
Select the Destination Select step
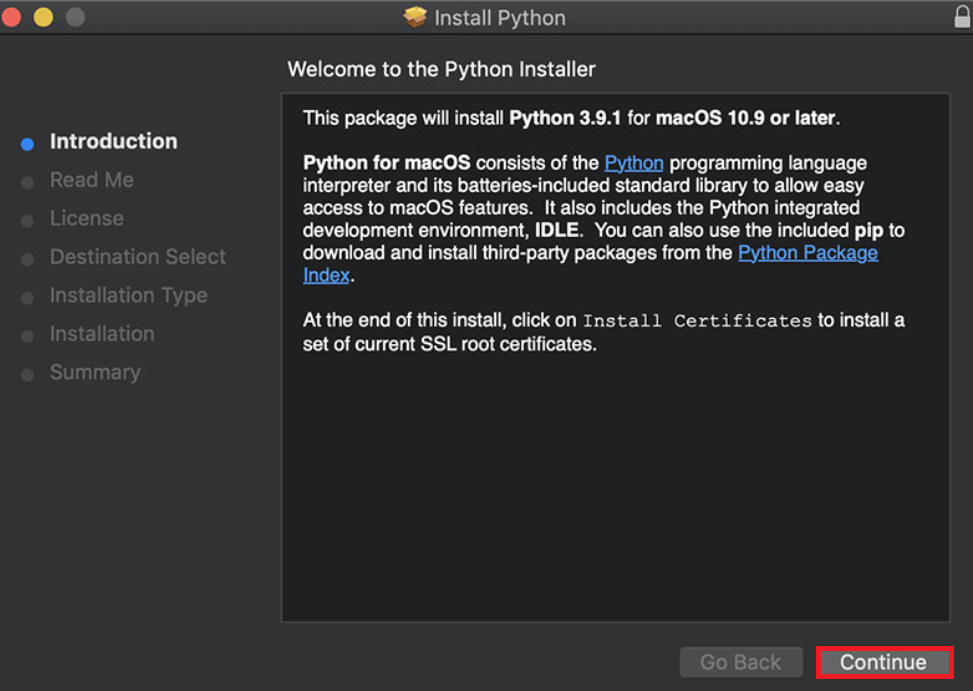click(138, 257)
